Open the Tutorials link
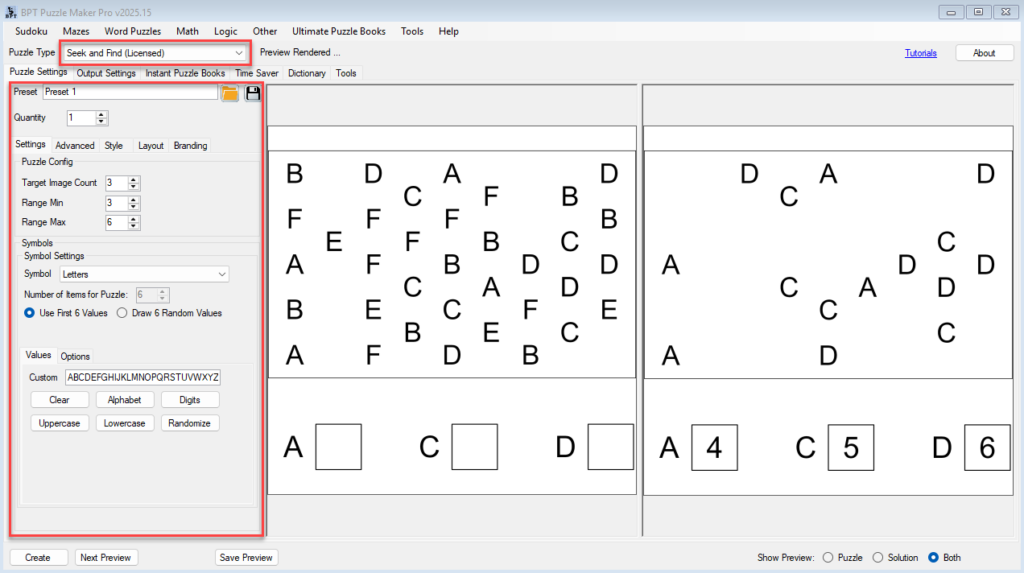The image size is (1024, 573). pyautogui.click(x=920, y=53)
